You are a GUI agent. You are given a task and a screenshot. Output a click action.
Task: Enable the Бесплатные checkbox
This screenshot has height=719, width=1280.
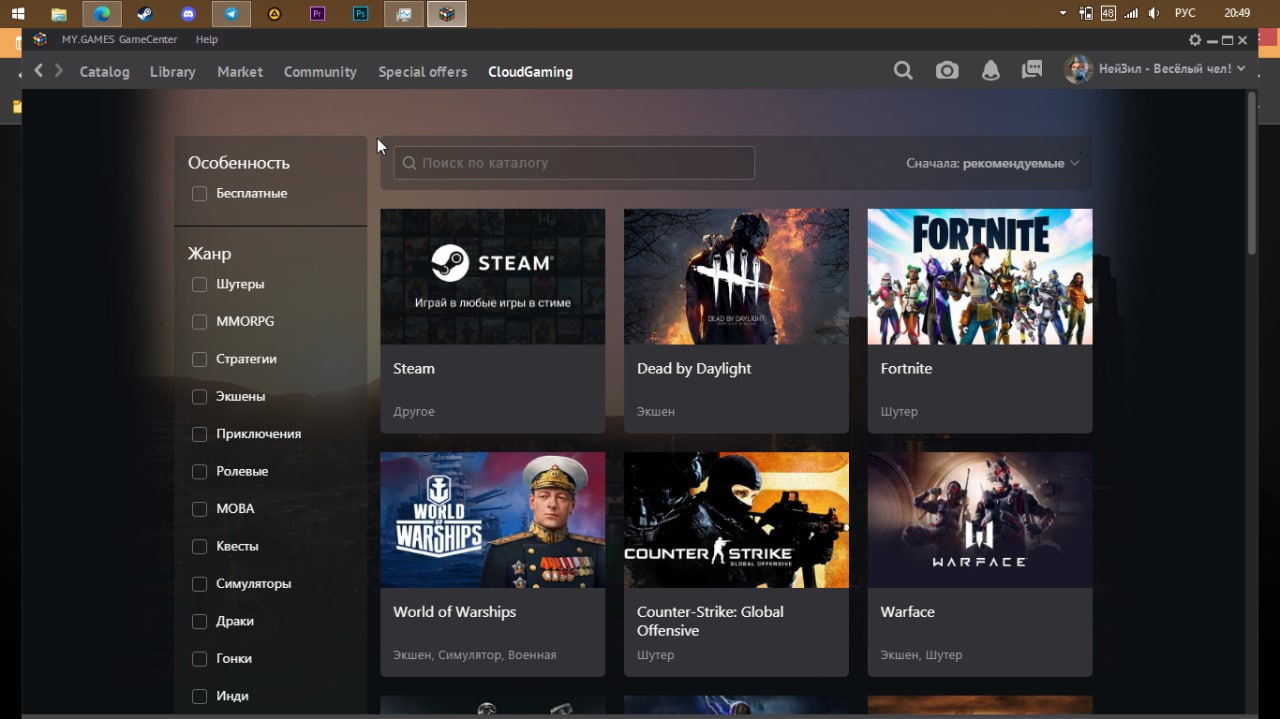click(x=199, y=193)
